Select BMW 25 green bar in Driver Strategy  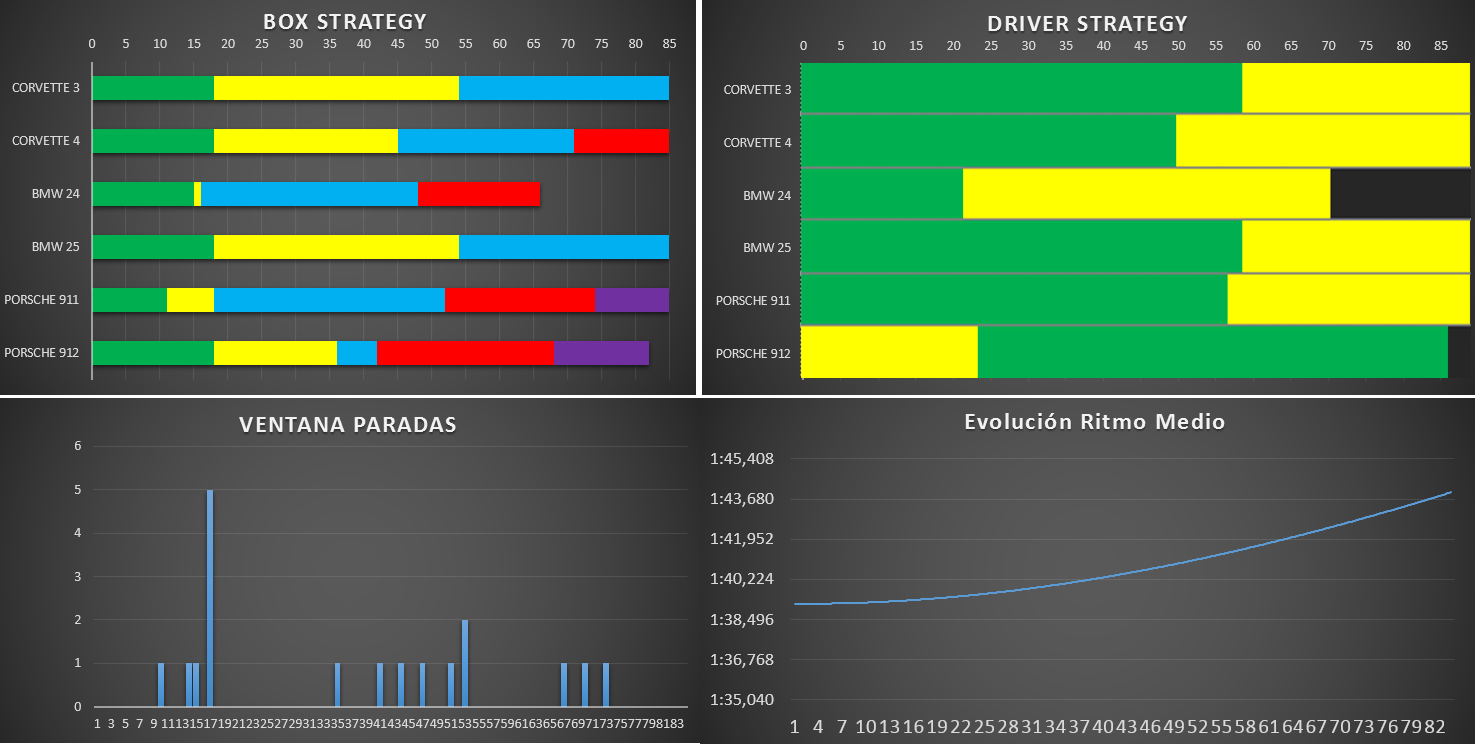(1022, 246)
